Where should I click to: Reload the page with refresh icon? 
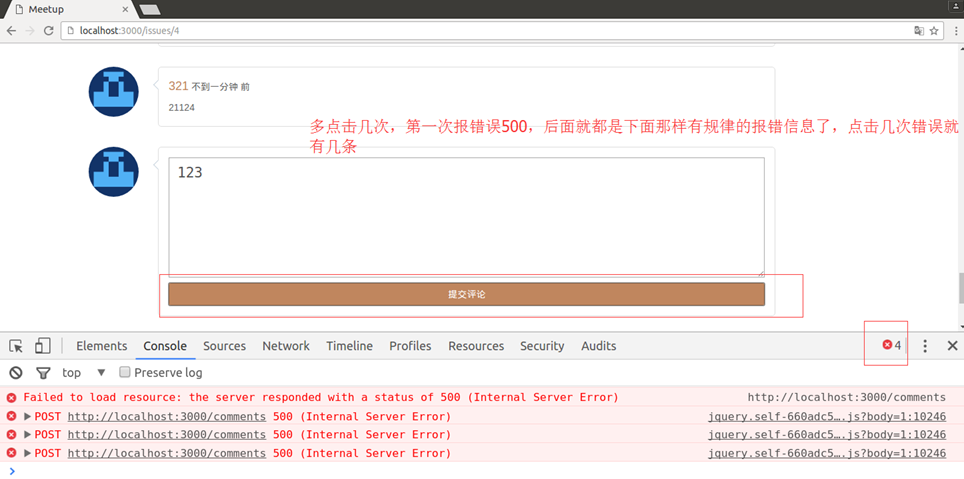click(x=49, y=31)
